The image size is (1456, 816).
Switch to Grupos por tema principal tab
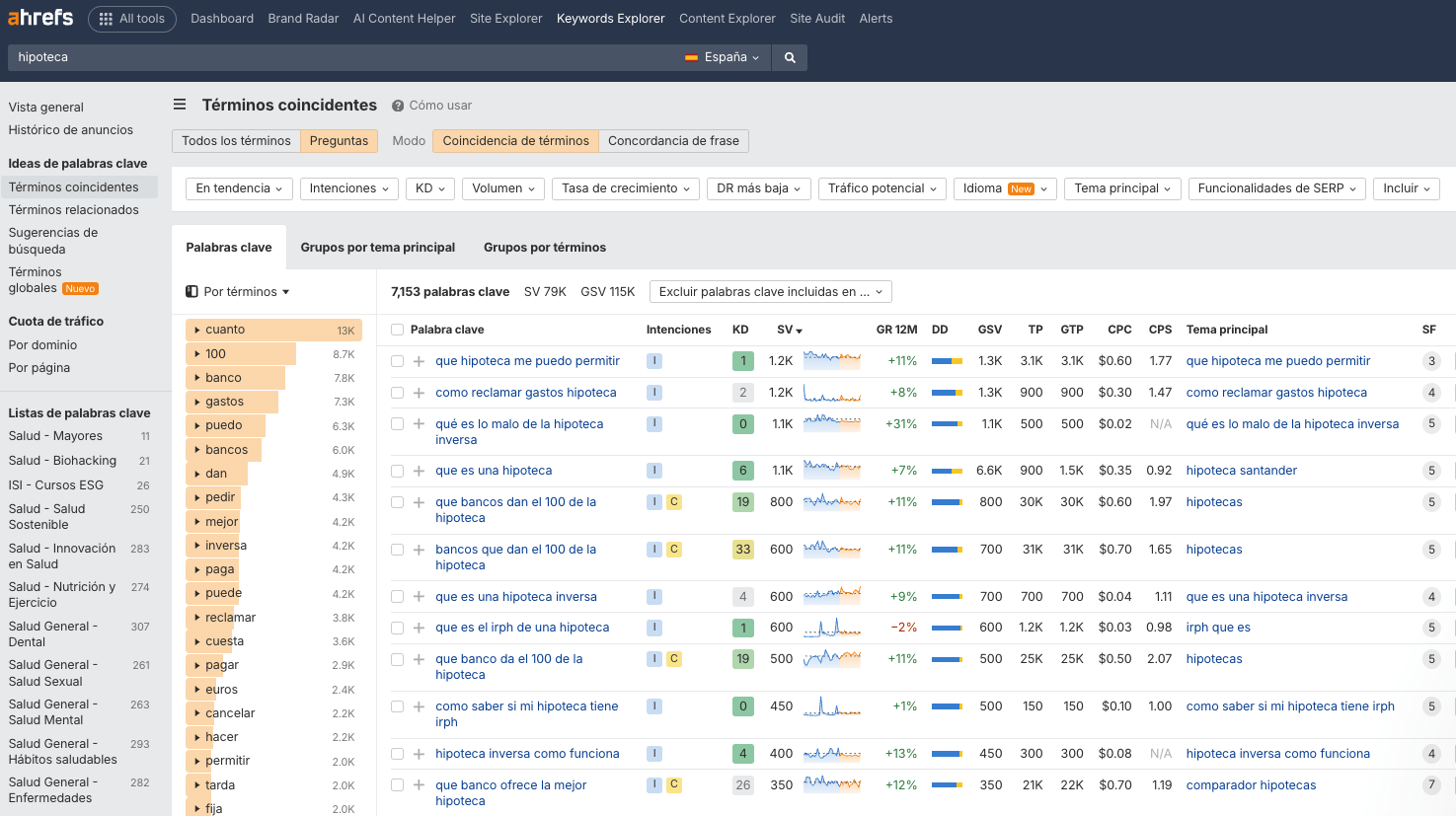377,247
